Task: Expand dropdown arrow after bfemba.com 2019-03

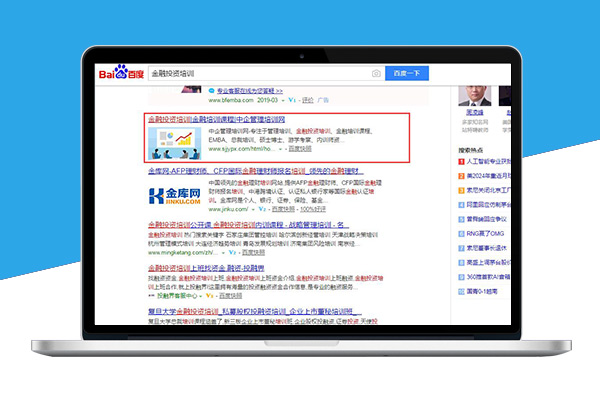Action: [283, 101]
